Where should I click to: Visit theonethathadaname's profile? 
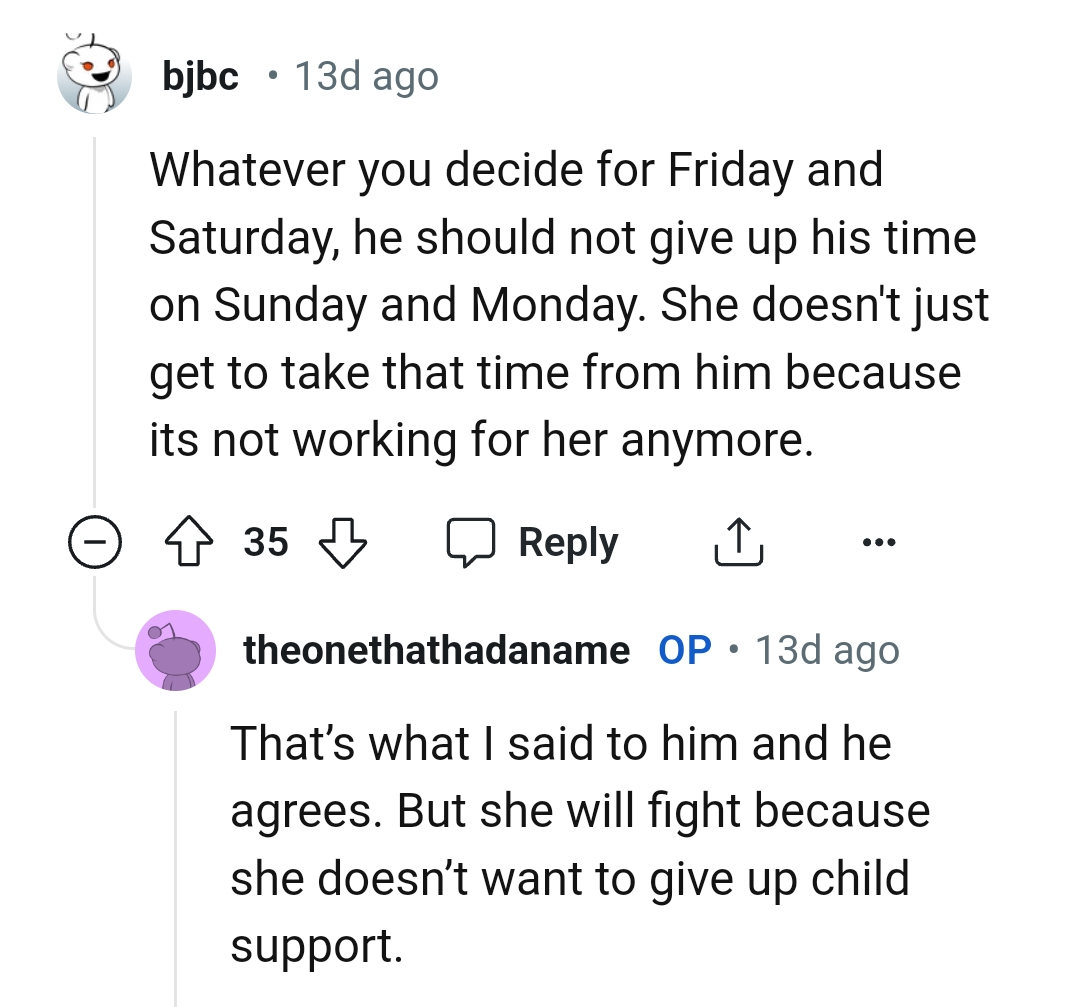coord(434,649)
